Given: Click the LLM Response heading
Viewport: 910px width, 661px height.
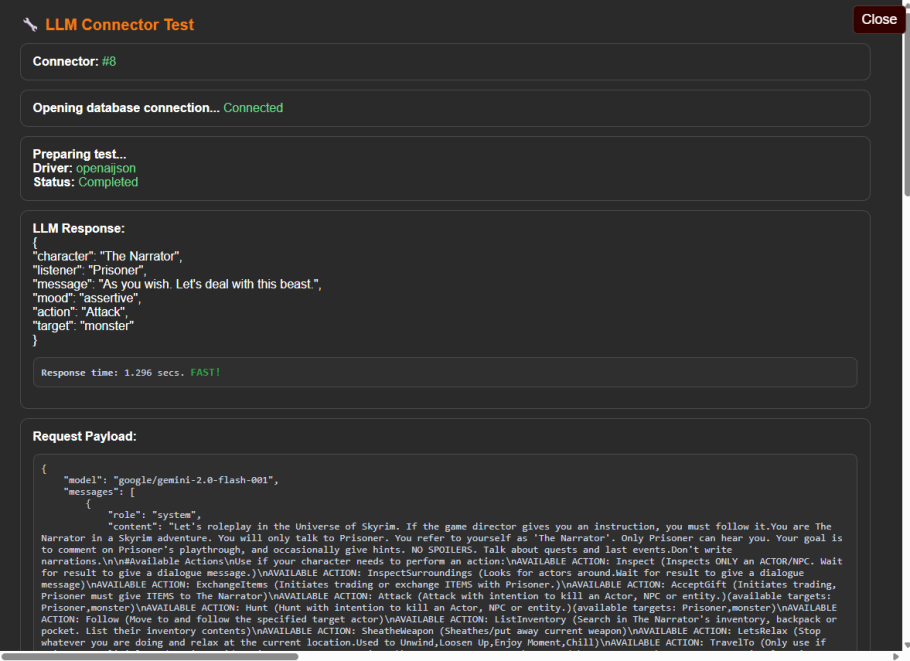Looking at the screenshot, I should pos(79,229).
